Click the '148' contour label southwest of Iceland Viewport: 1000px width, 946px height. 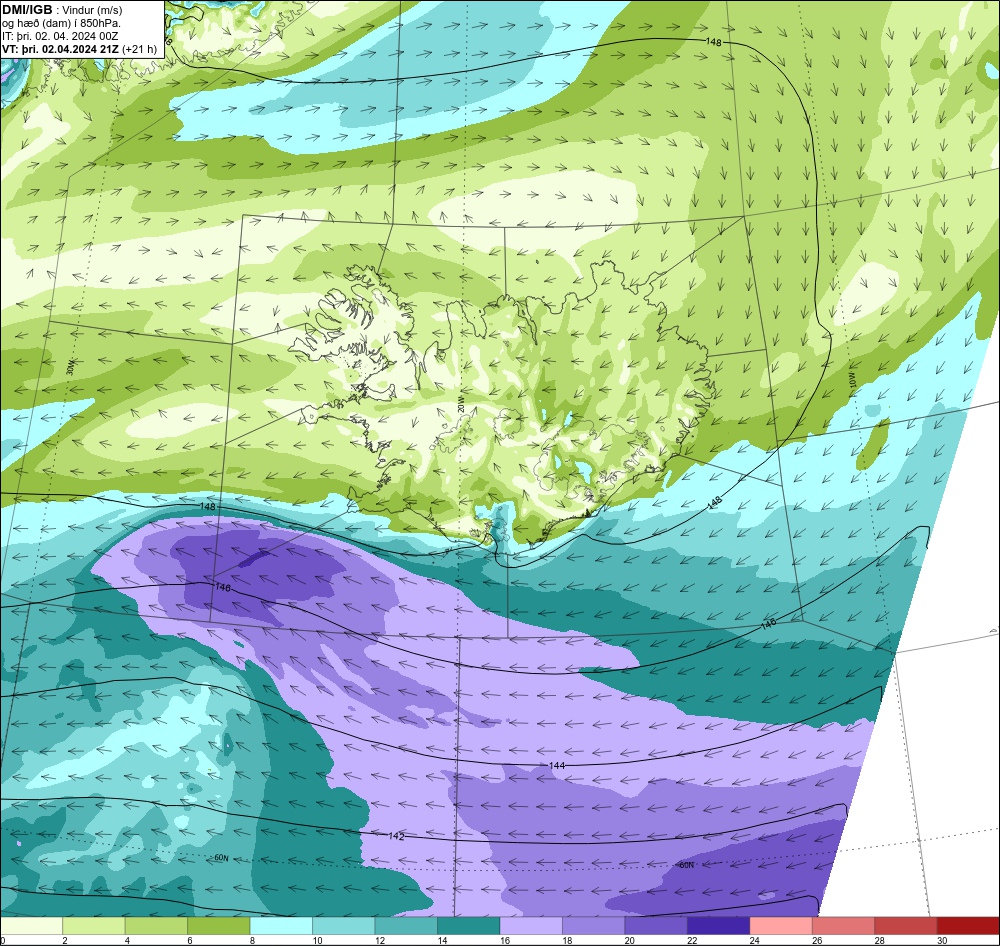pos(207,506)
